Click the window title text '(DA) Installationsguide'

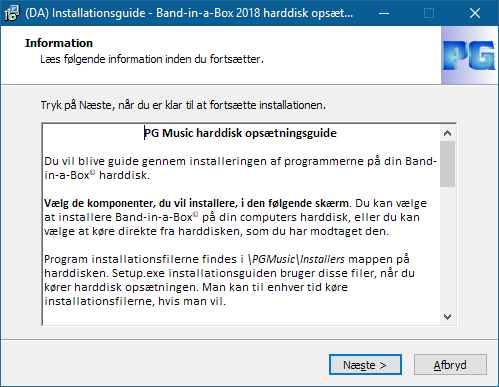tap(85, 13)
